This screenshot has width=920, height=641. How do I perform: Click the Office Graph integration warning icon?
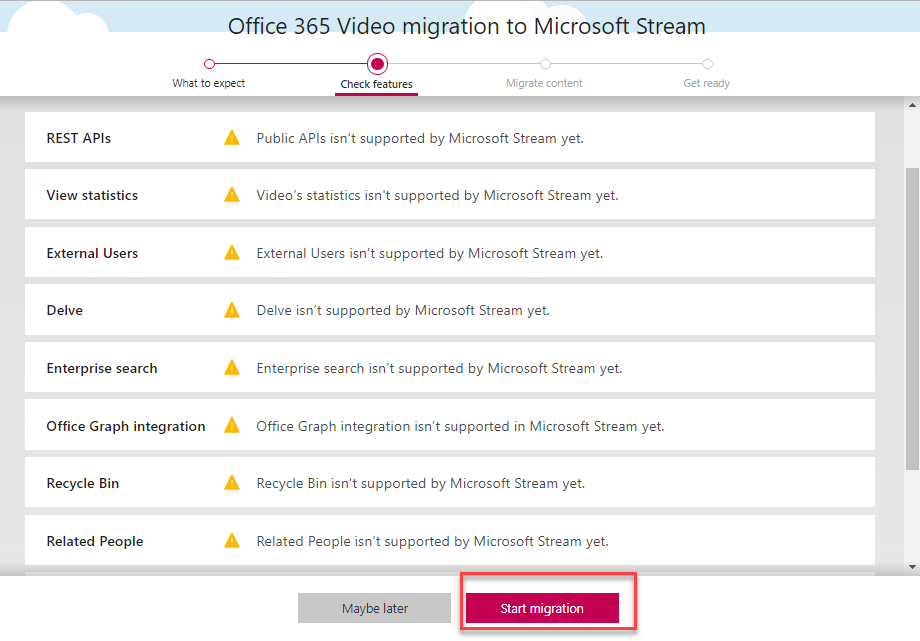tap(232, 426)
